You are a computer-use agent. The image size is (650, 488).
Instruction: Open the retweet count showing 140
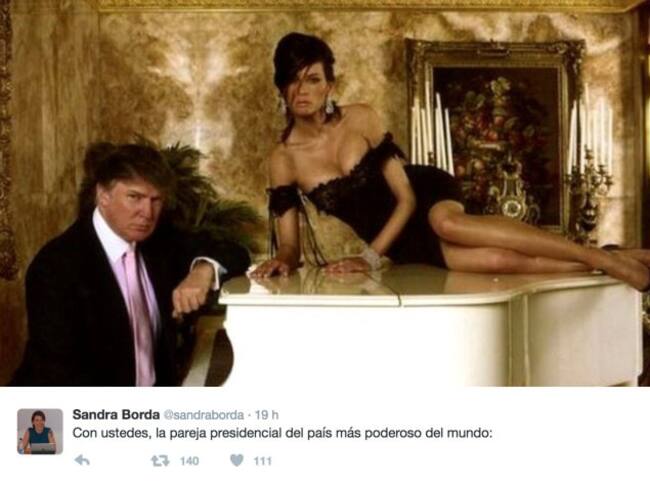tap(189, 461)
